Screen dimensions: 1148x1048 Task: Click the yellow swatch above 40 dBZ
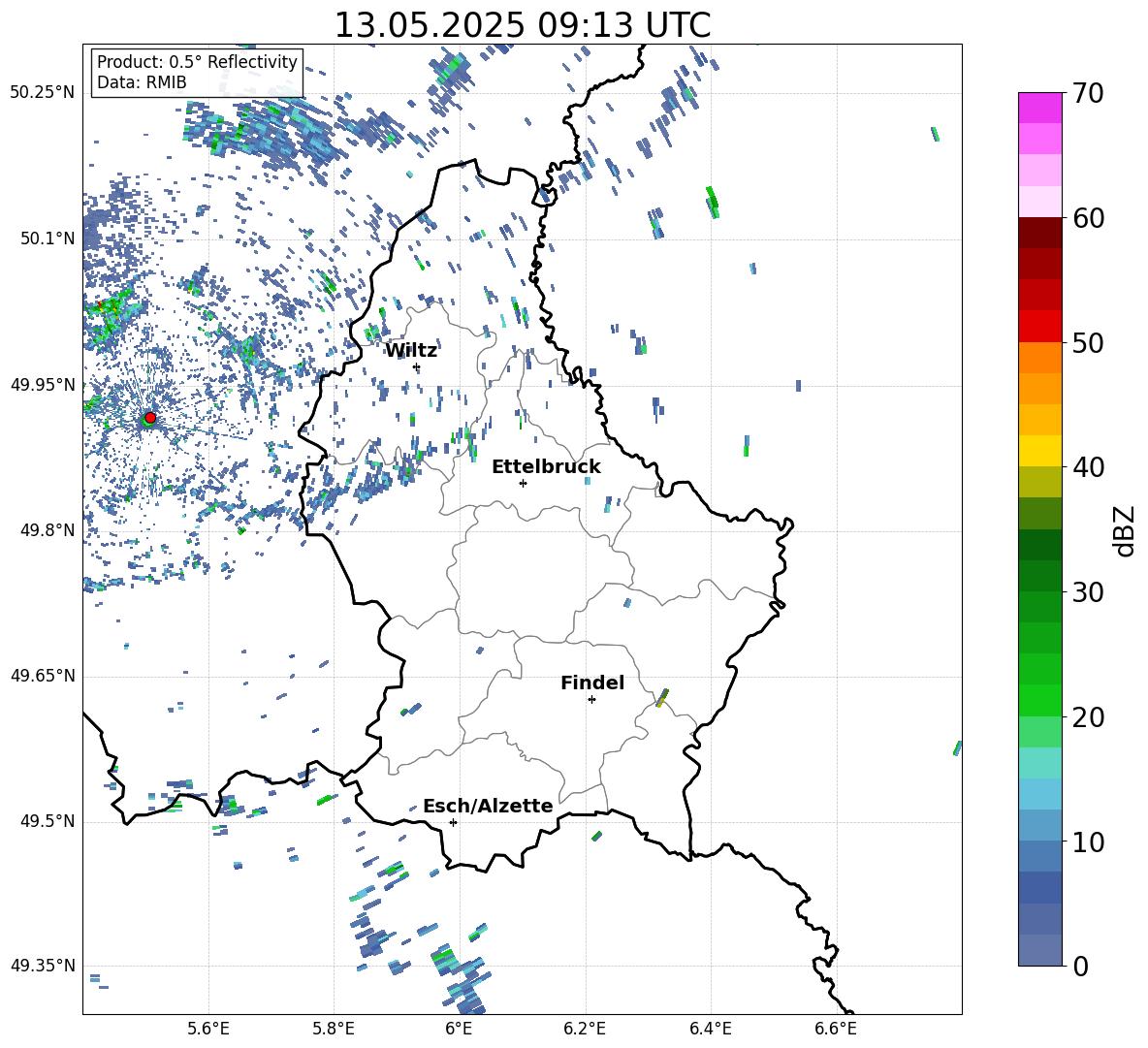point(1040,451)
